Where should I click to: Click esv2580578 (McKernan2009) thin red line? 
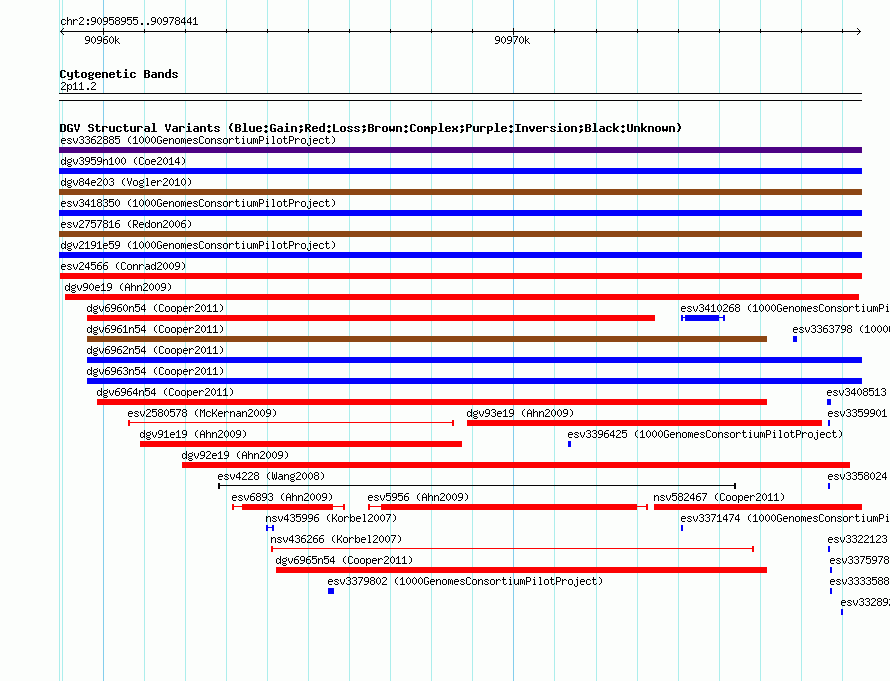291,423
